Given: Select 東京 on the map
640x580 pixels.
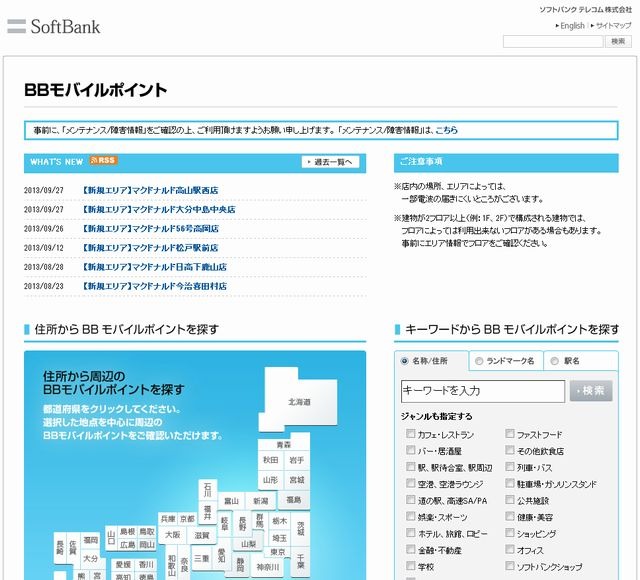Looking at the screenshot, I should (x=278, y=552).
